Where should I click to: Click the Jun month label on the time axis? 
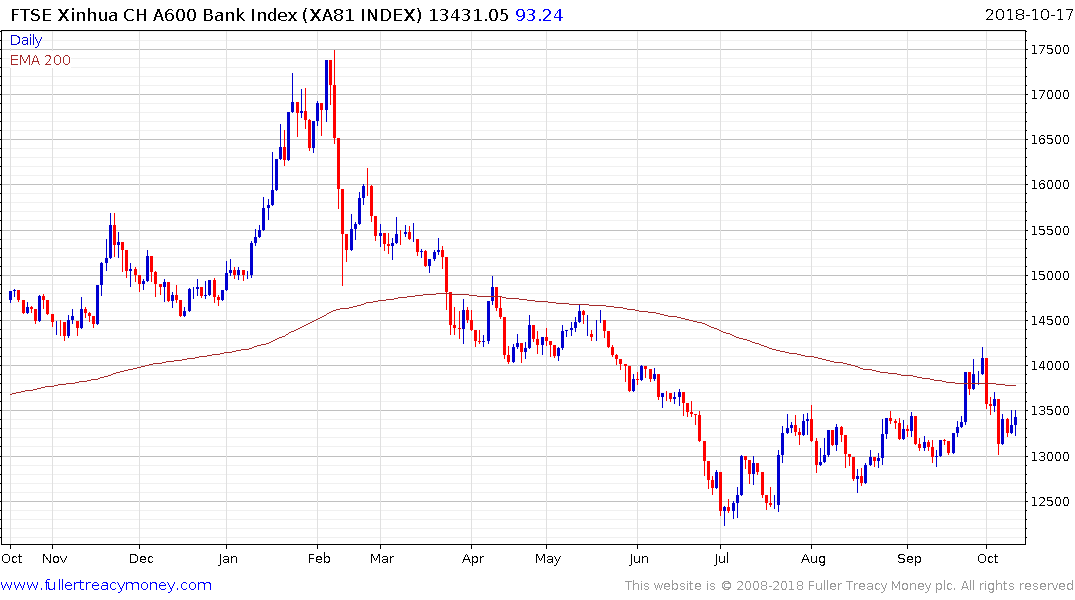pyautogui.click(x=638, y=558)
